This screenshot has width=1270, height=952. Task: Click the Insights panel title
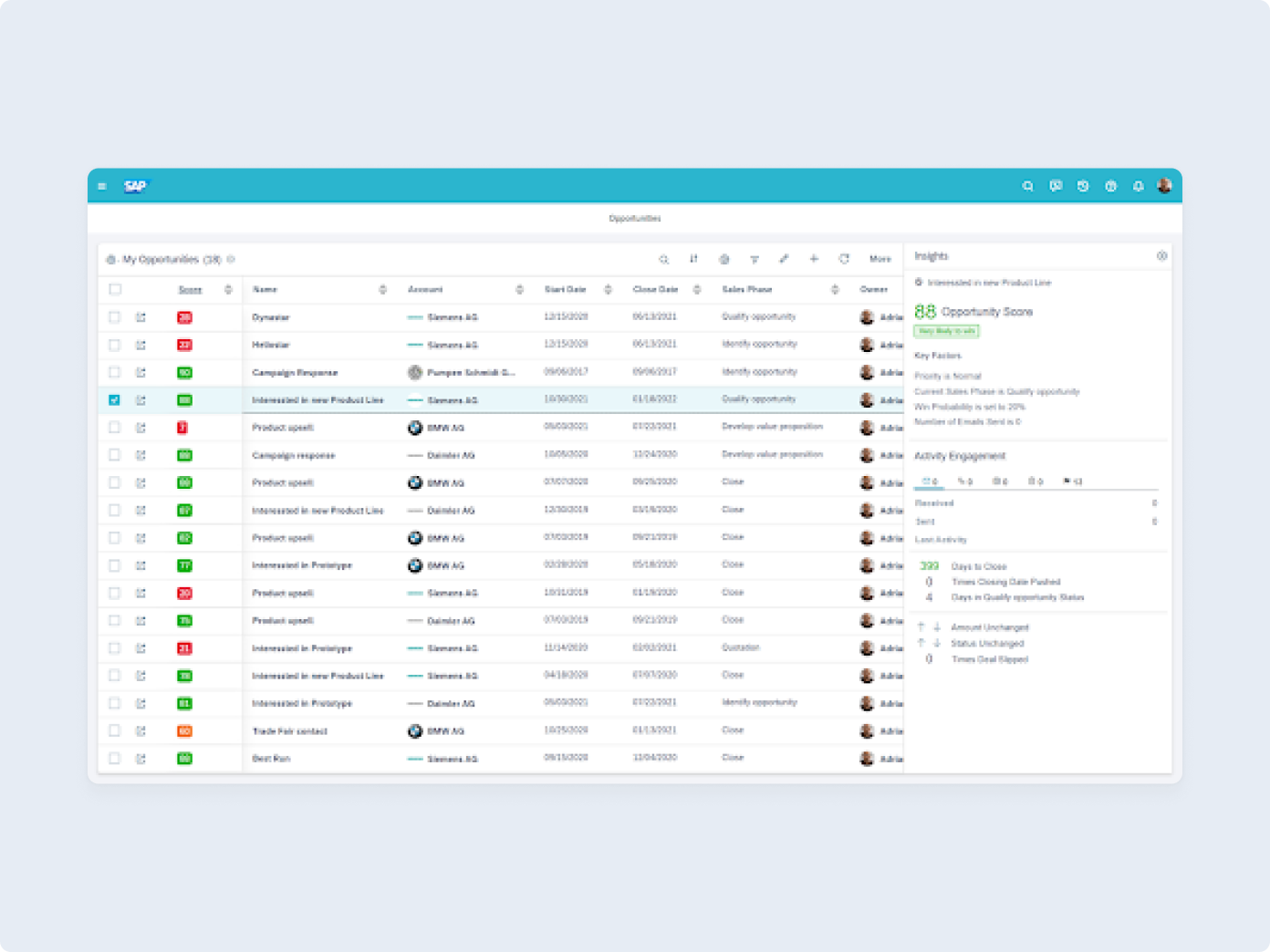point(932,256)
